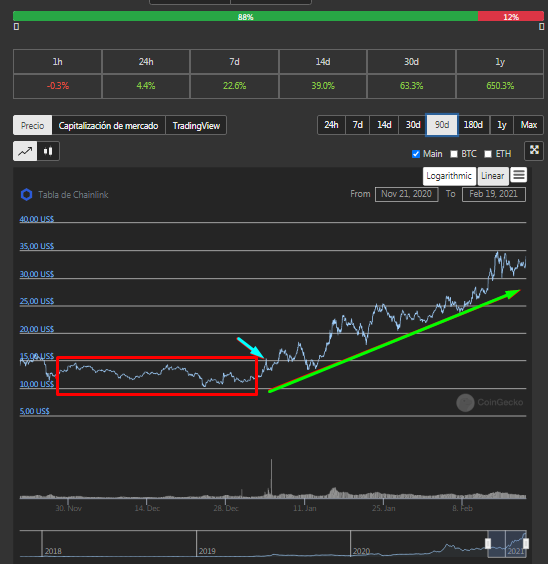The image size is (548, 564).
Task: Enable the BTC comparison checkbox
Action: pyautogui.click(x=454, y=154)
